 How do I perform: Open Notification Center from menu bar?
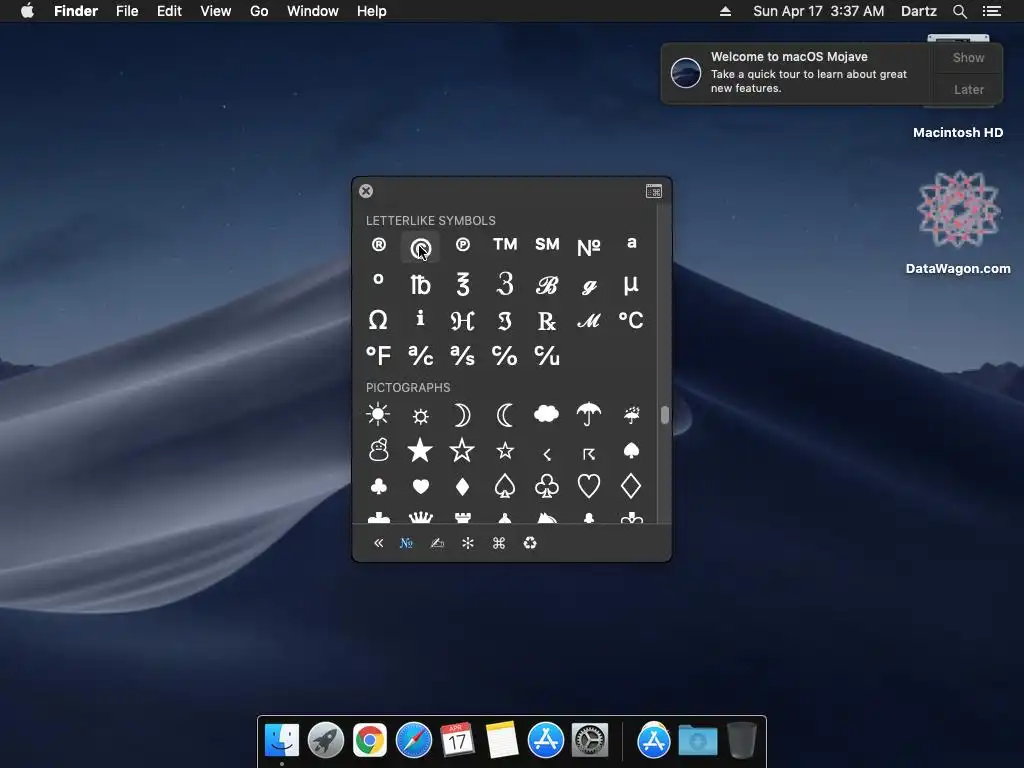point(991,11)
